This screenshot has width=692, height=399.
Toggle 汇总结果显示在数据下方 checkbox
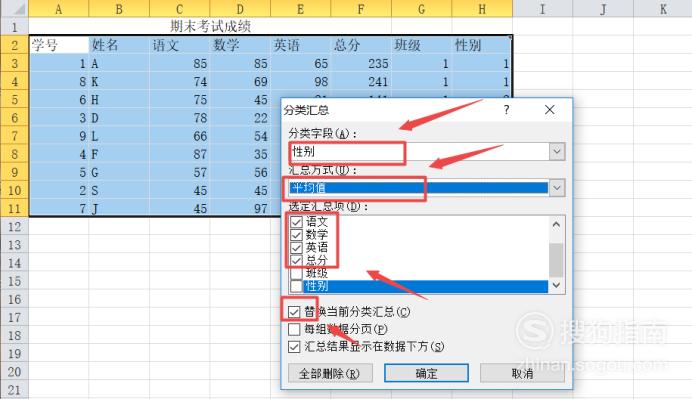pyautogui.click(x=294, y=347)
